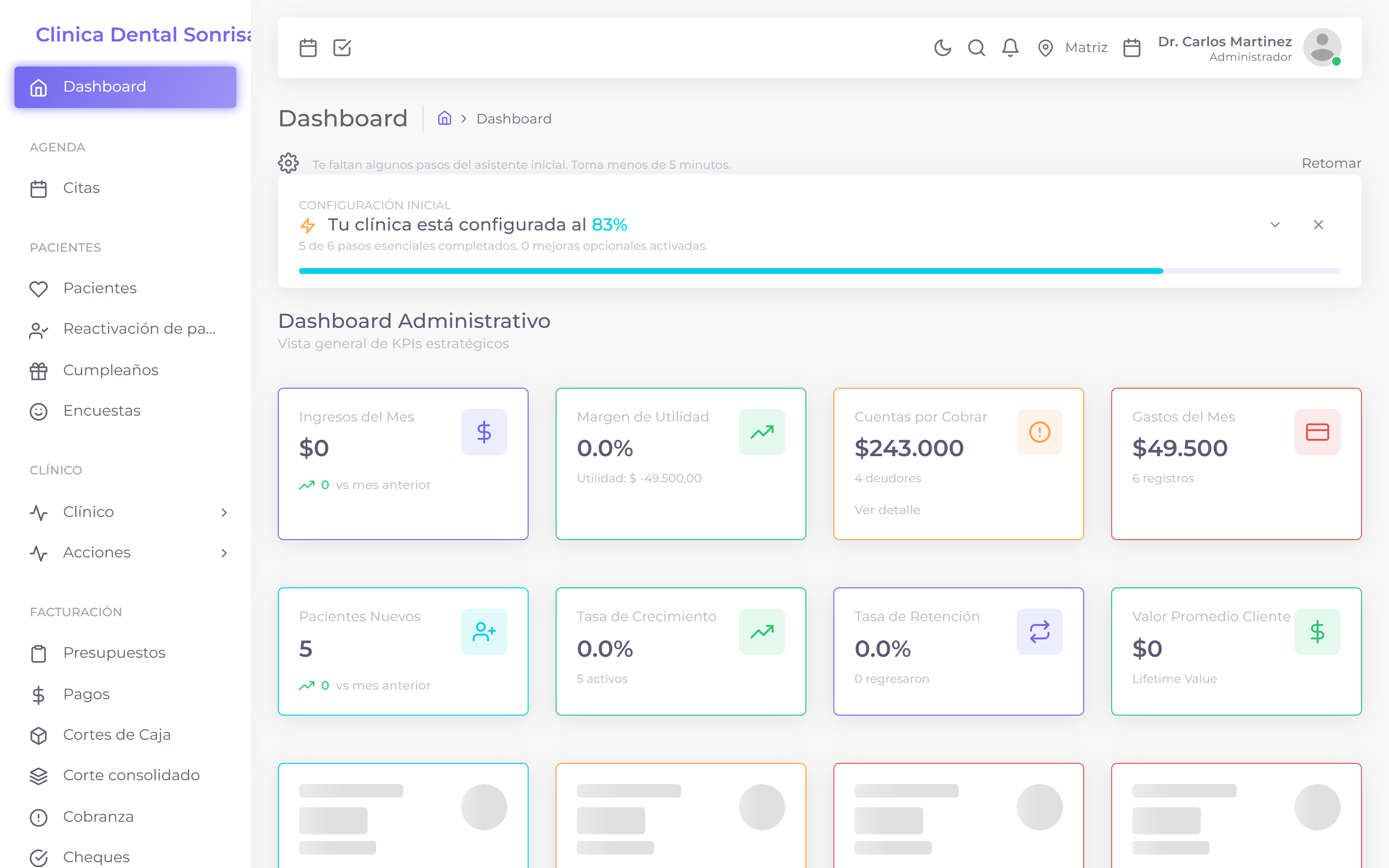Collapse the Configuración Inicial card chevron

point(1275,224)
